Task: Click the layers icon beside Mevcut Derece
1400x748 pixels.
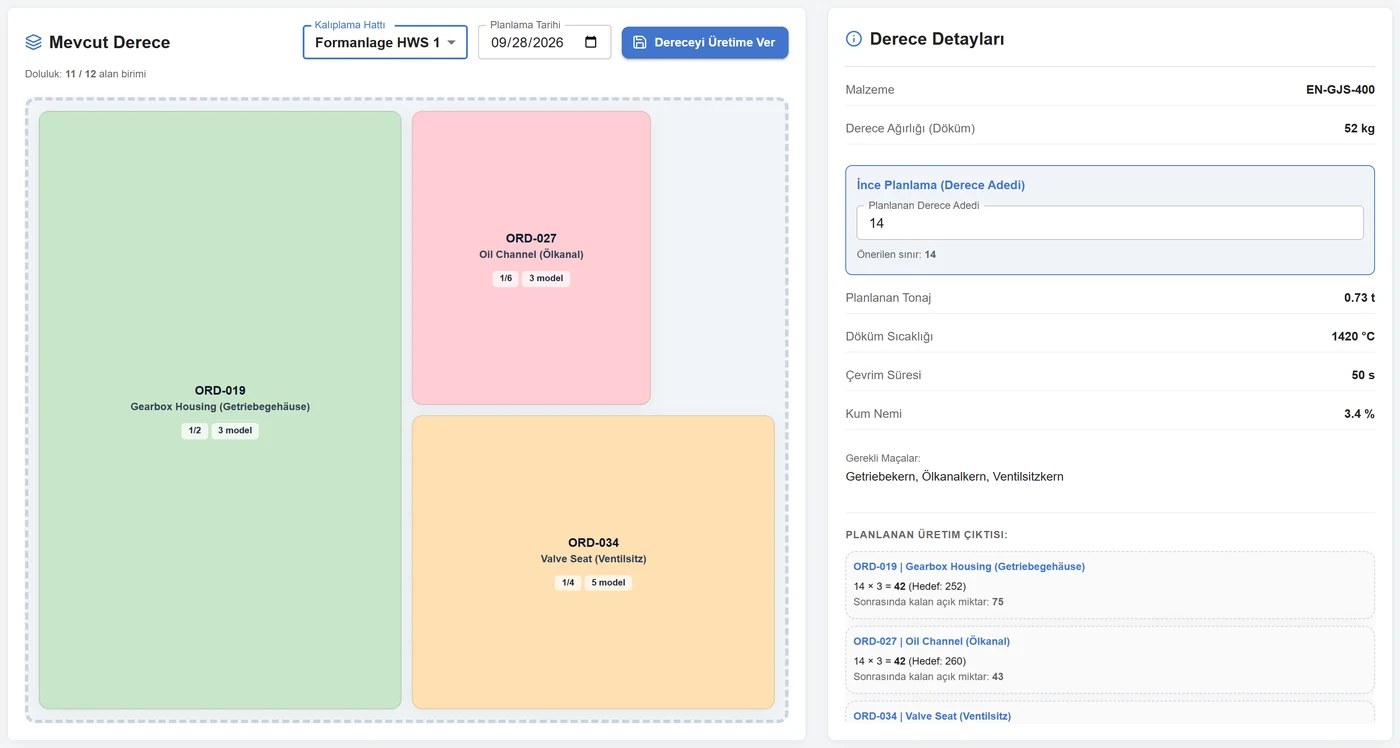Action: [x=34, y=42]
